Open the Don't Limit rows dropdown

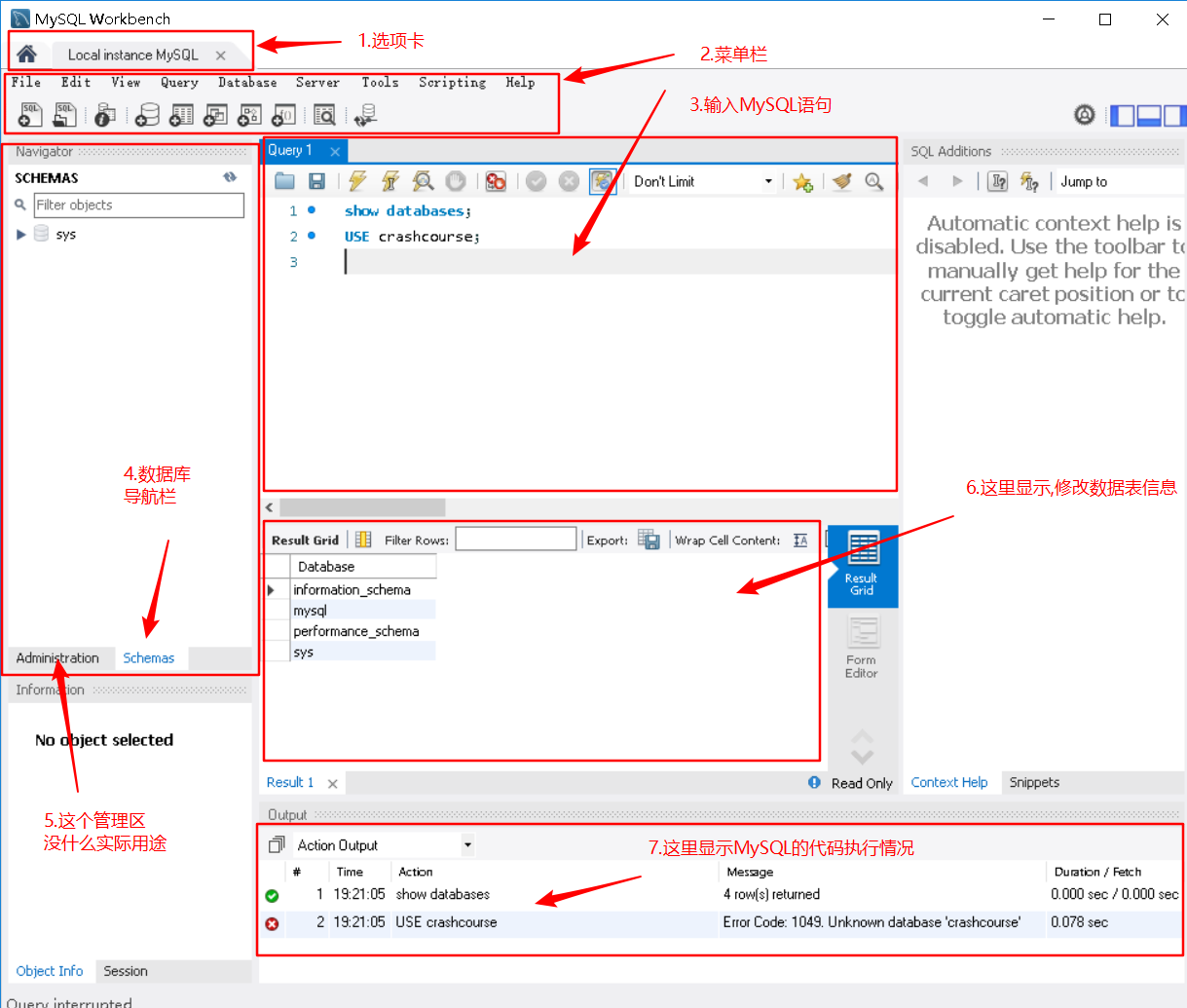tap(703, 181)
